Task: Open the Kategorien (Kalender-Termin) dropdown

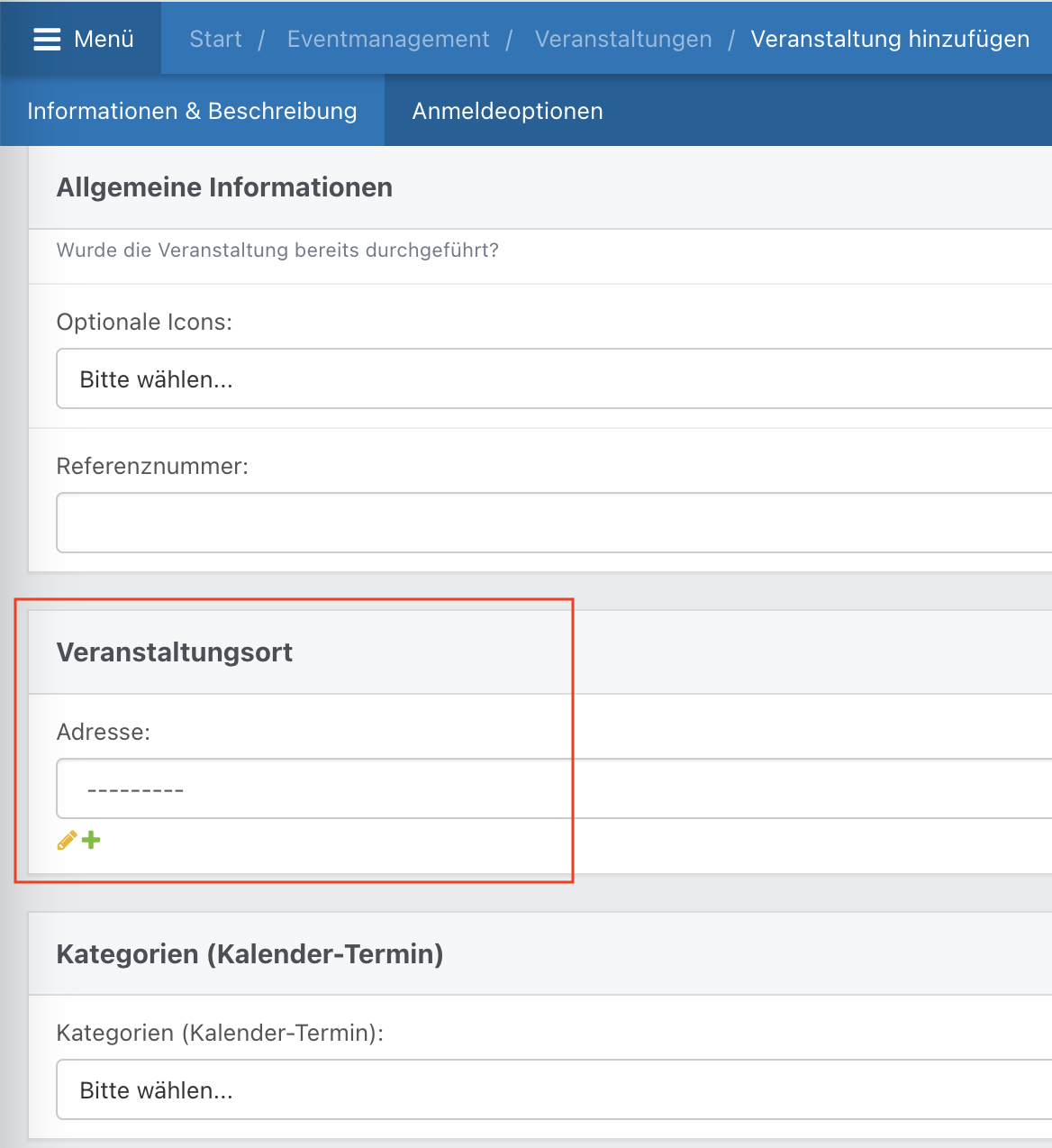Action: click(x=554, y=1089)
